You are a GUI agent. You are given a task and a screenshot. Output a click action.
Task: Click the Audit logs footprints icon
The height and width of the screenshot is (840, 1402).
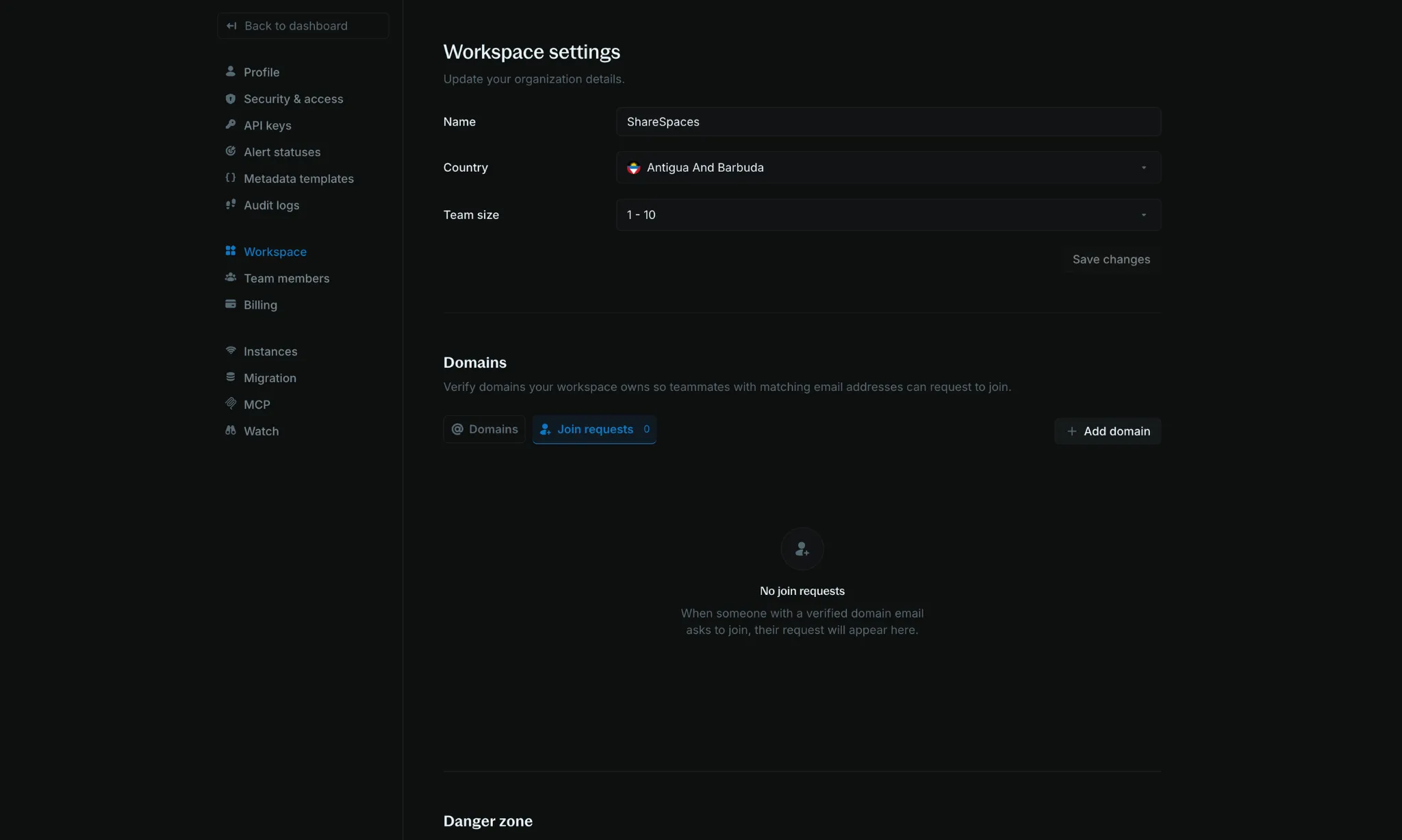pyautogui.click(x=231, y=204)
